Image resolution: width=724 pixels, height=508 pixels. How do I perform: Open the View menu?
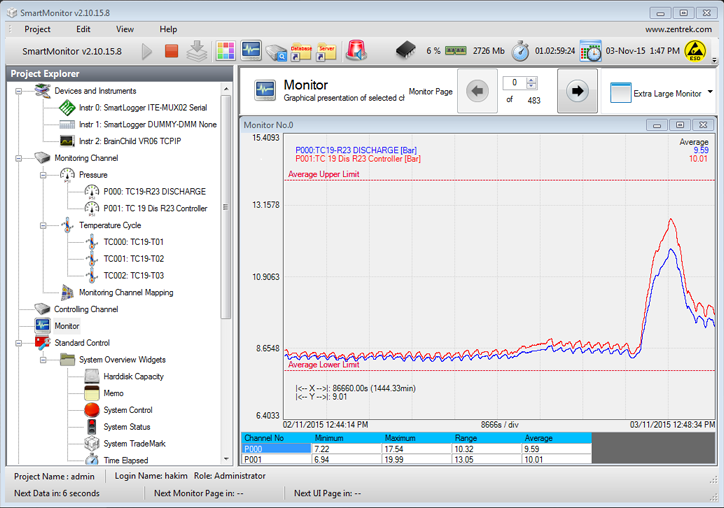click(x=125, y=29)
